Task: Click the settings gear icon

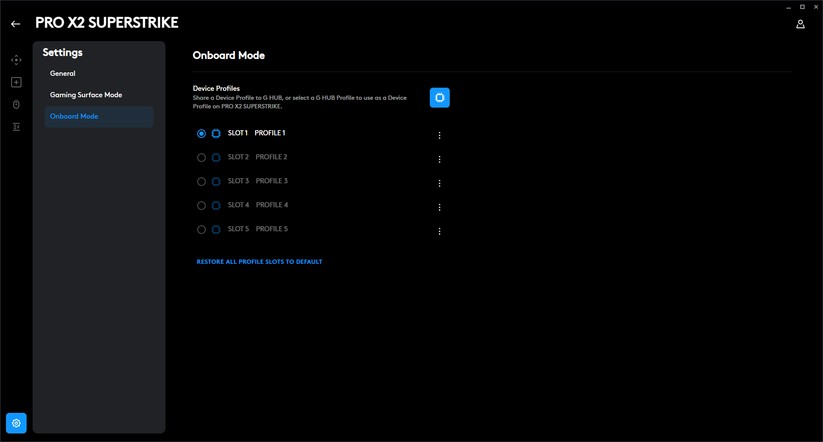Action: point(16,423)
